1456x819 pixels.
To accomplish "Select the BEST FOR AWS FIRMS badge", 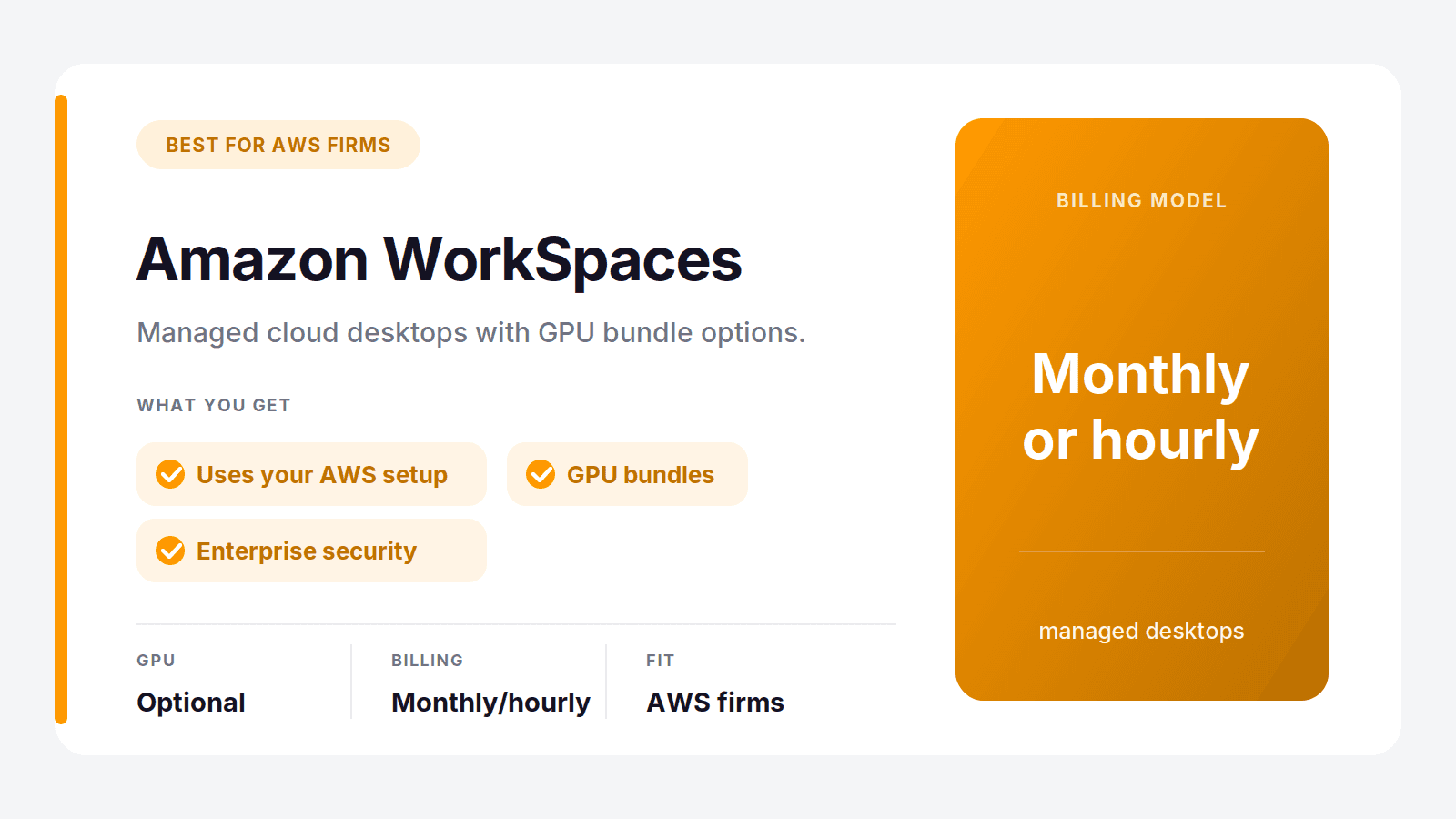I will click(278, 145).
